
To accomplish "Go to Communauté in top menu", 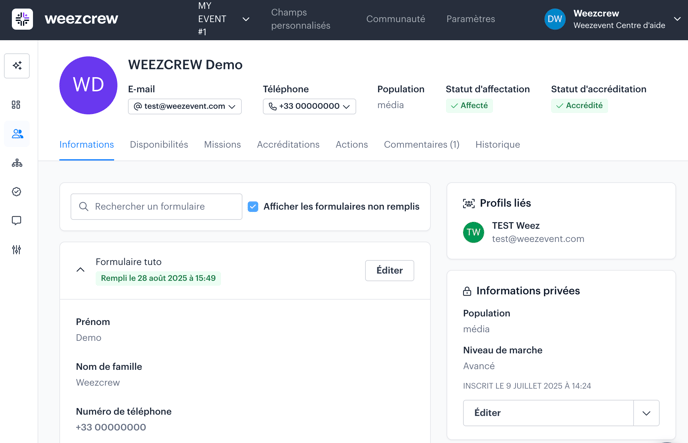I will 396,19.
